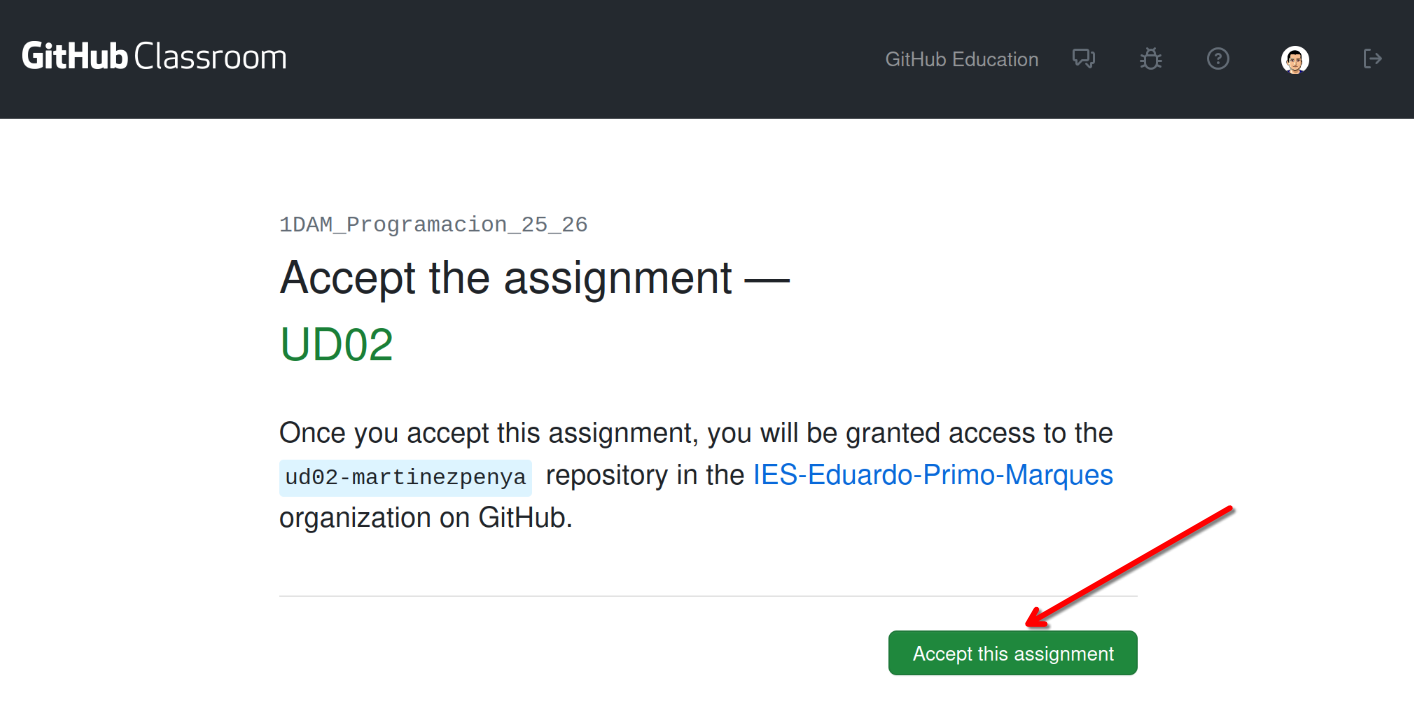1414x711 pixels.
Task: Click the 1DAM_Programacion_25_26 classroom label
Action: pos(433,225)
